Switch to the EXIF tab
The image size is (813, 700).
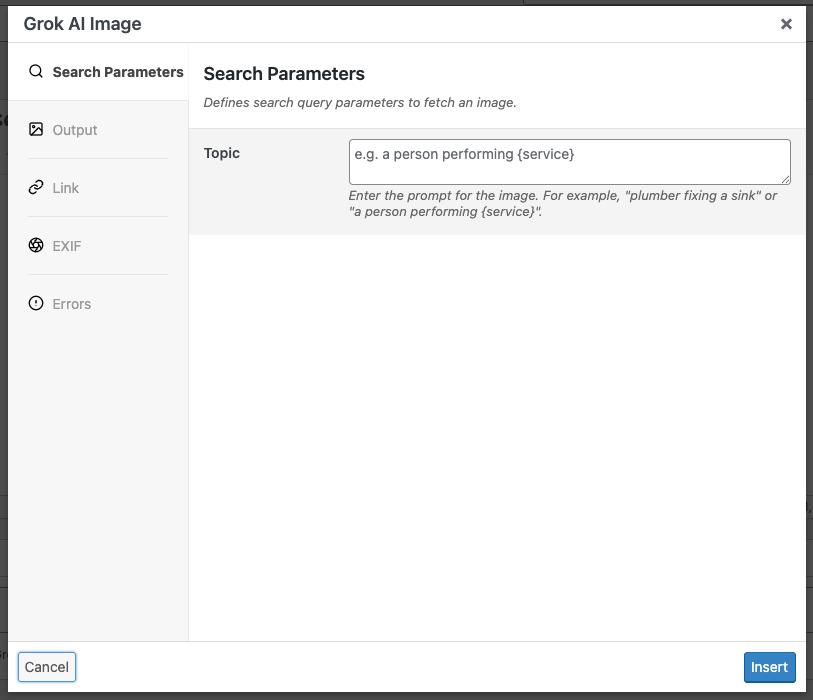pyautogui.click(x=98, y=246)
